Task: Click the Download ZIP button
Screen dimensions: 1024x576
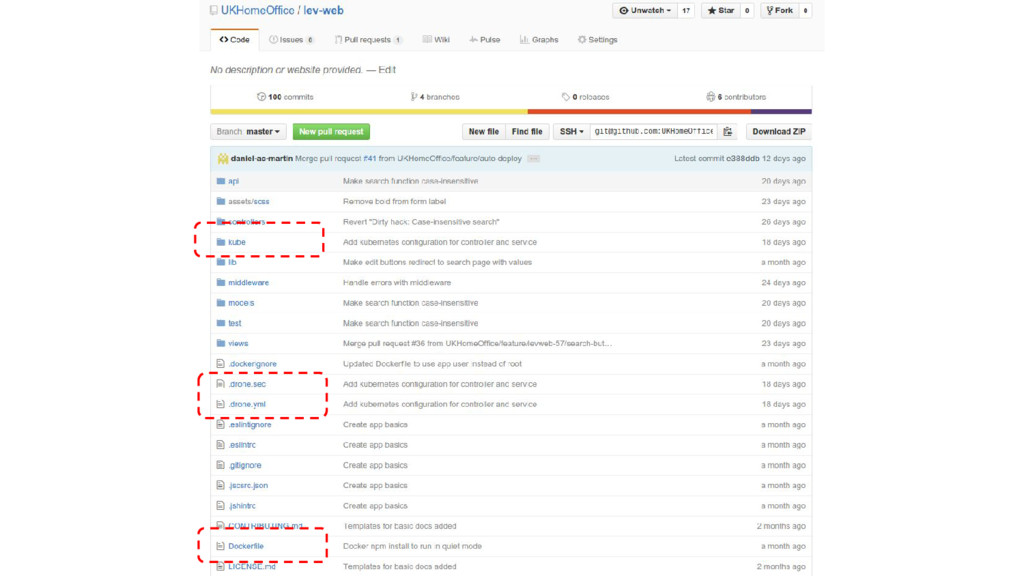Action: pos(778,131)
